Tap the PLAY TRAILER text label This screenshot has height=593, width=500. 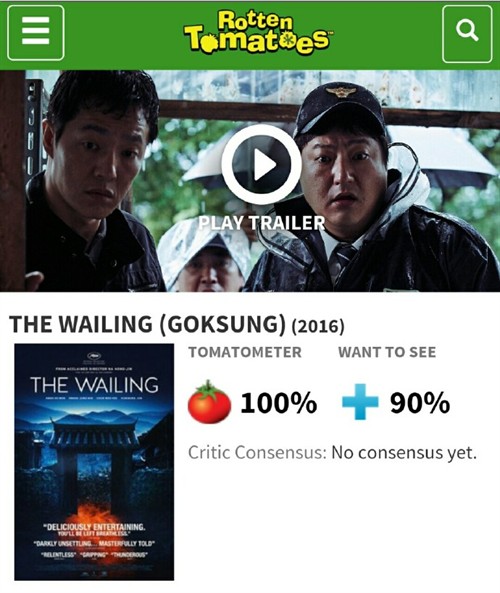point(262,223)
